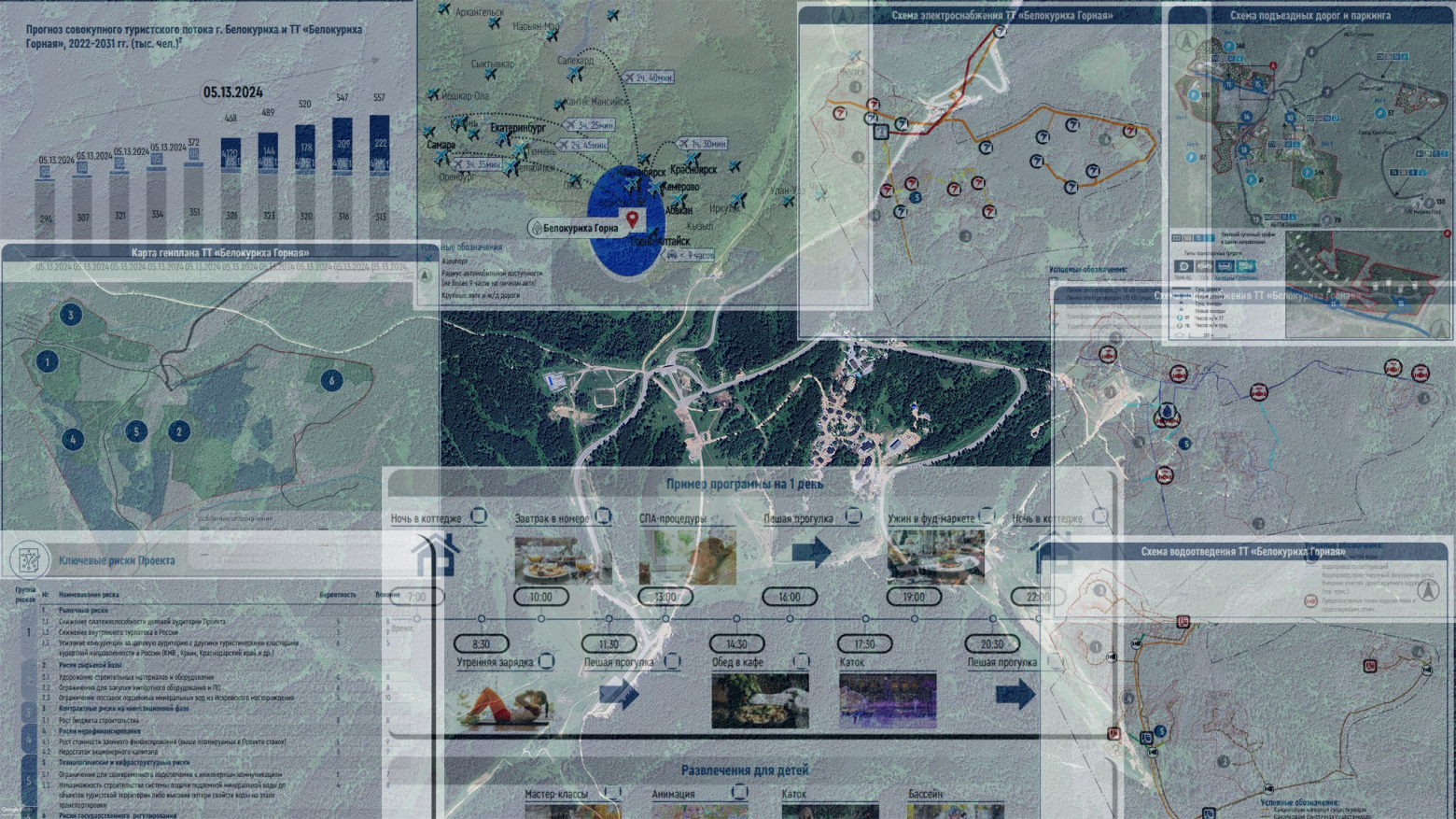Click the 8:30 time pill
1456x819 pixels.
coord(481,643)
